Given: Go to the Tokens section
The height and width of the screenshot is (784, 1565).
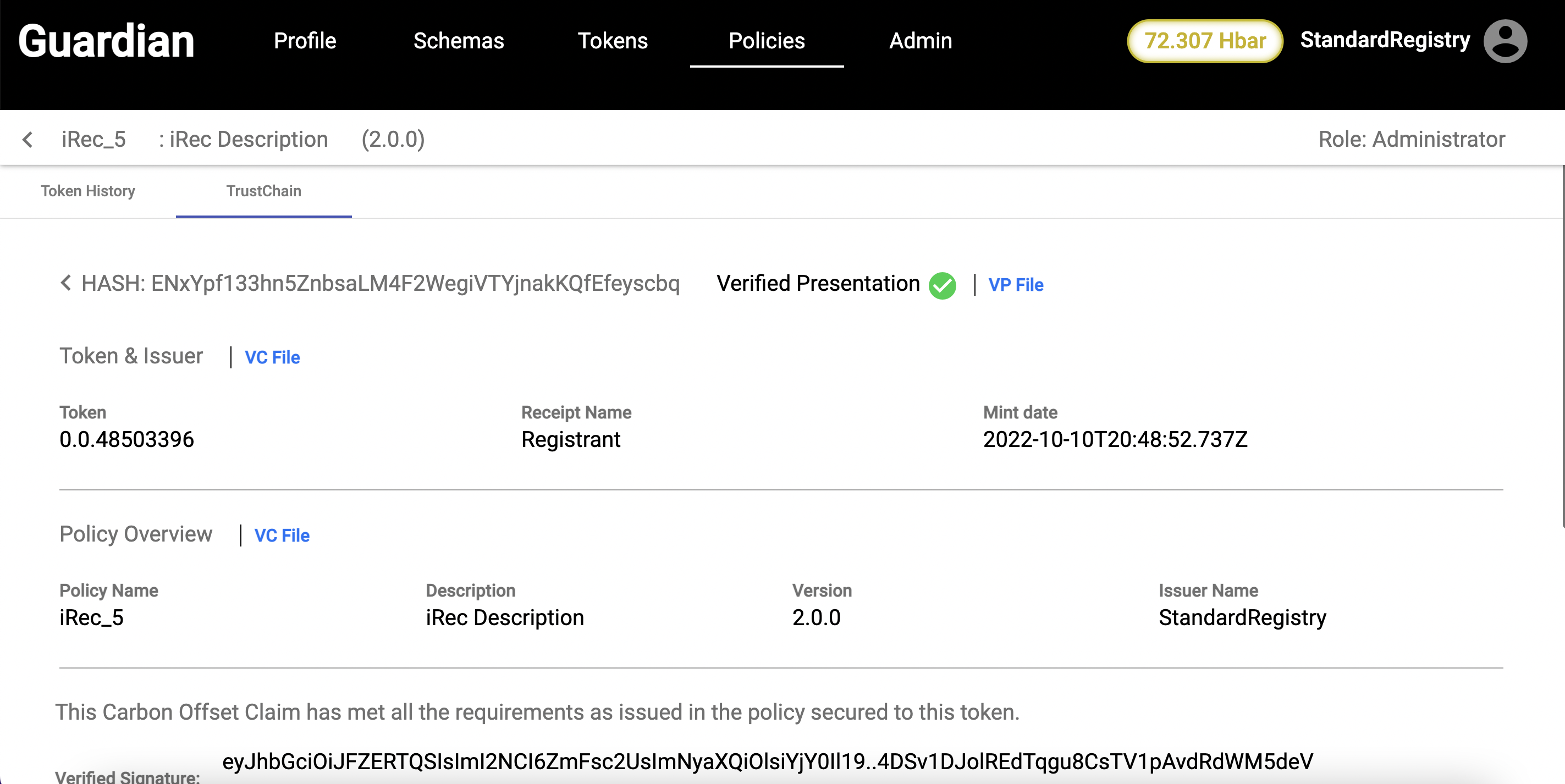Looking at the screenshot, I should point(613,41).
